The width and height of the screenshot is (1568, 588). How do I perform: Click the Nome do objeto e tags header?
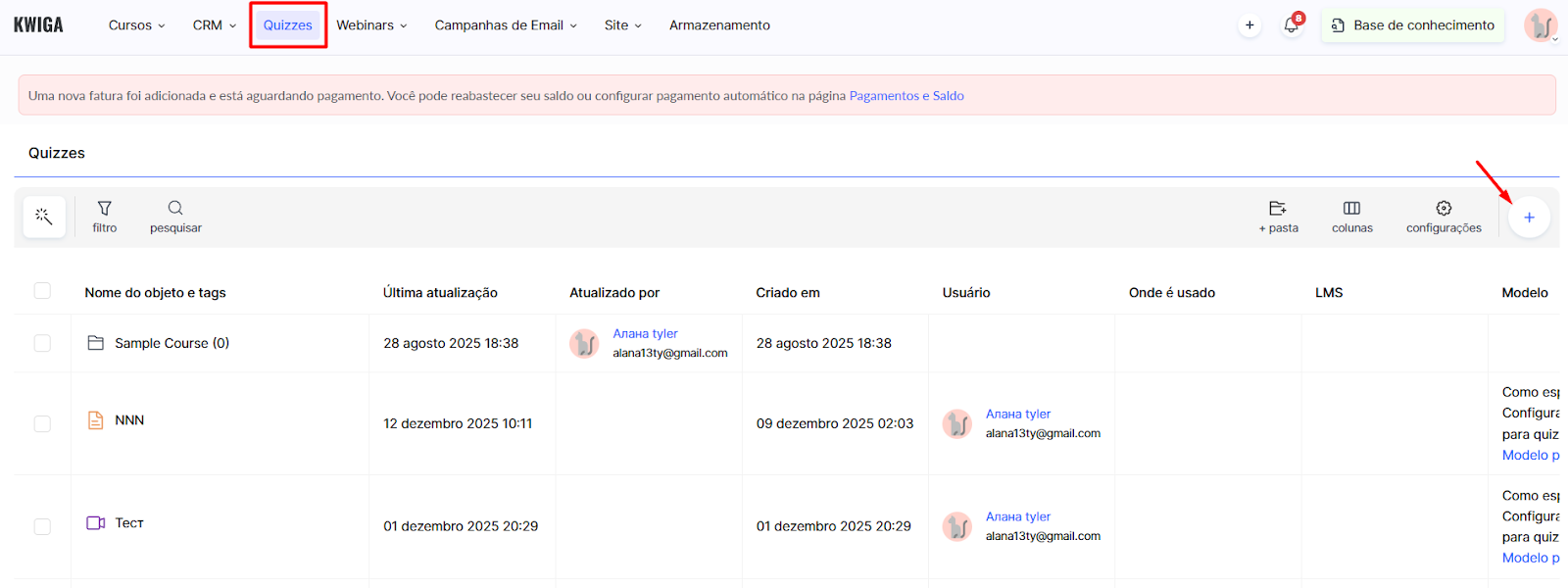click(155, 293)
